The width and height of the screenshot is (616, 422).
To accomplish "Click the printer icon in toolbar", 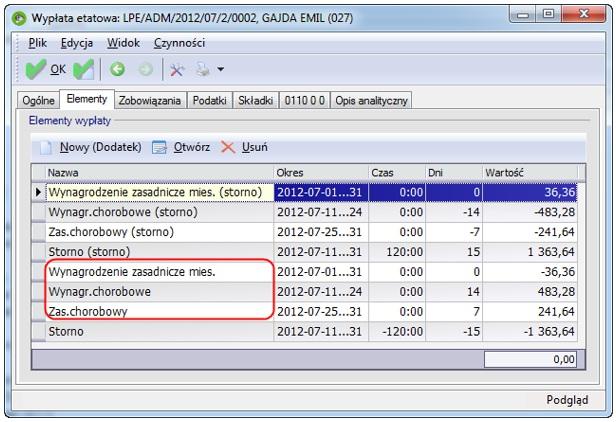I will point(203,70).
